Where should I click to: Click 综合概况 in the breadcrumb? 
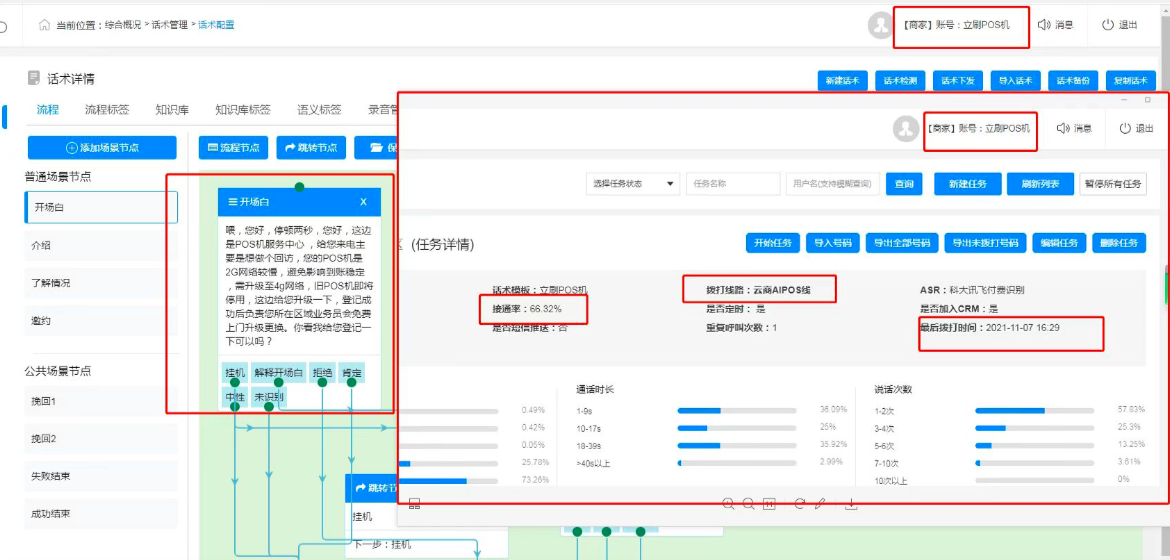point(124,25)
